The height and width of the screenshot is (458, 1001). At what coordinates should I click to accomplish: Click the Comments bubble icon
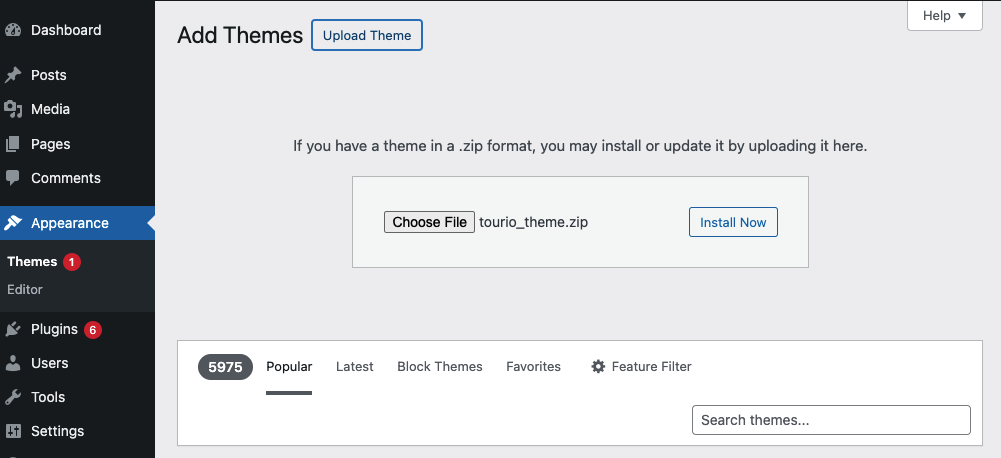coord(13,178)
